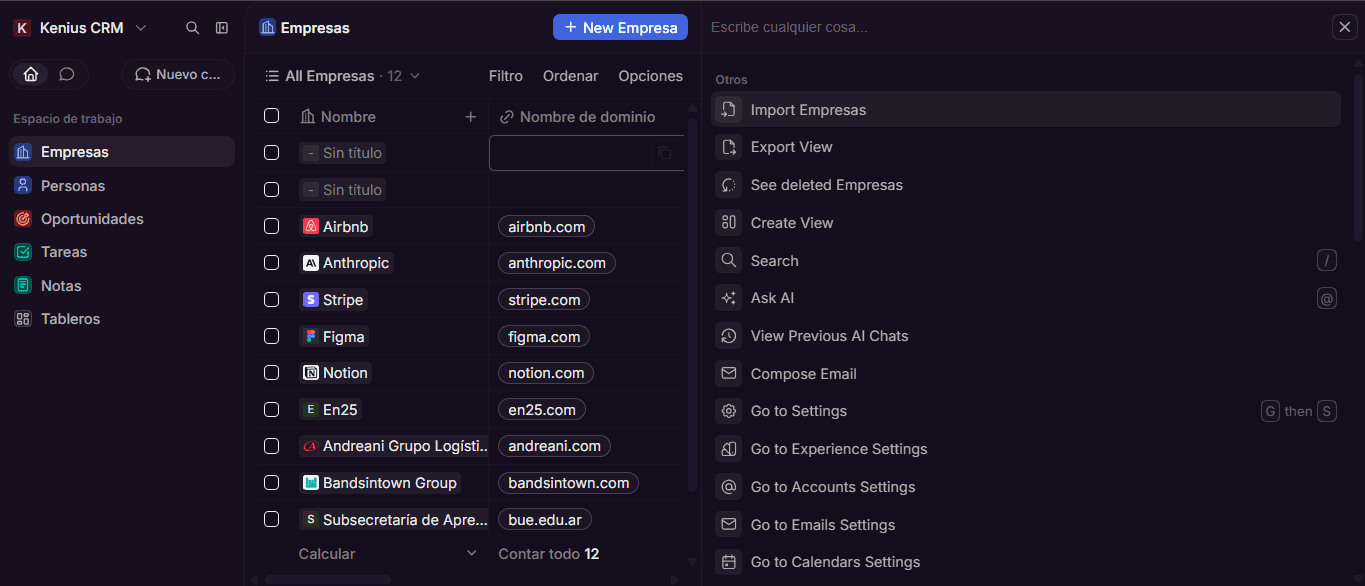Screen dimensions: 1365x586
Task: Collapse the sidebar panel icon
Action: click(x=222, y=28)
